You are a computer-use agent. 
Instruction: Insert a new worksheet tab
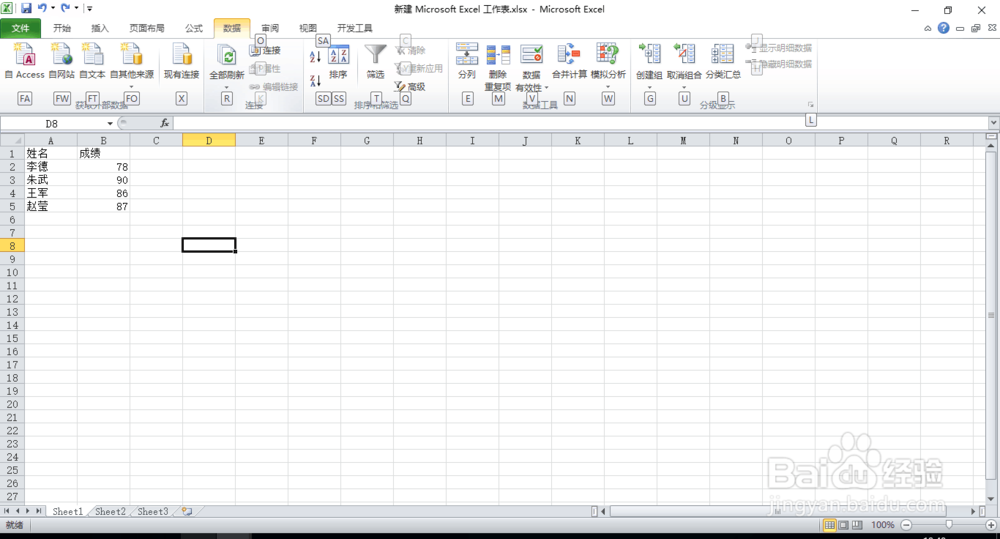[187, 512]
